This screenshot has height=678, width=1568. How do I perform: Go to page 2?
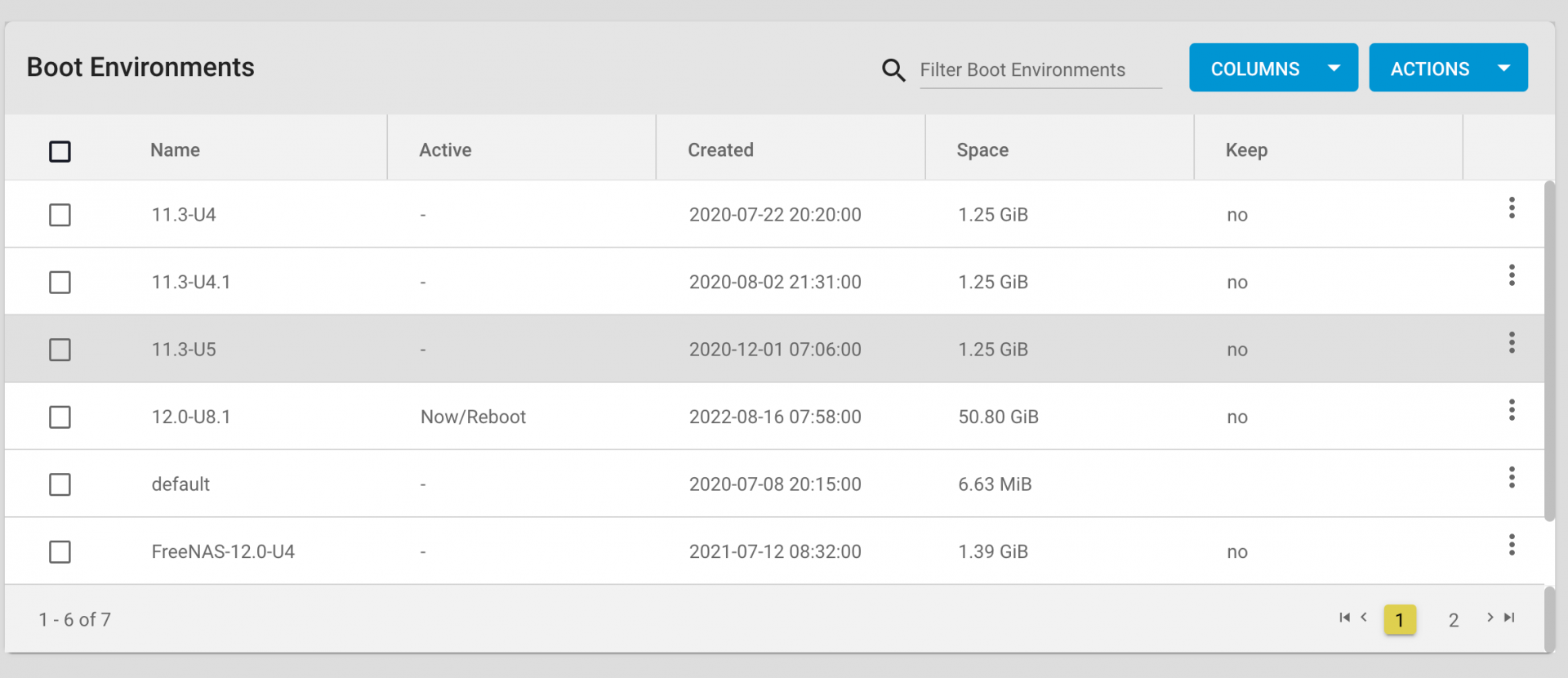[1454, 620]
